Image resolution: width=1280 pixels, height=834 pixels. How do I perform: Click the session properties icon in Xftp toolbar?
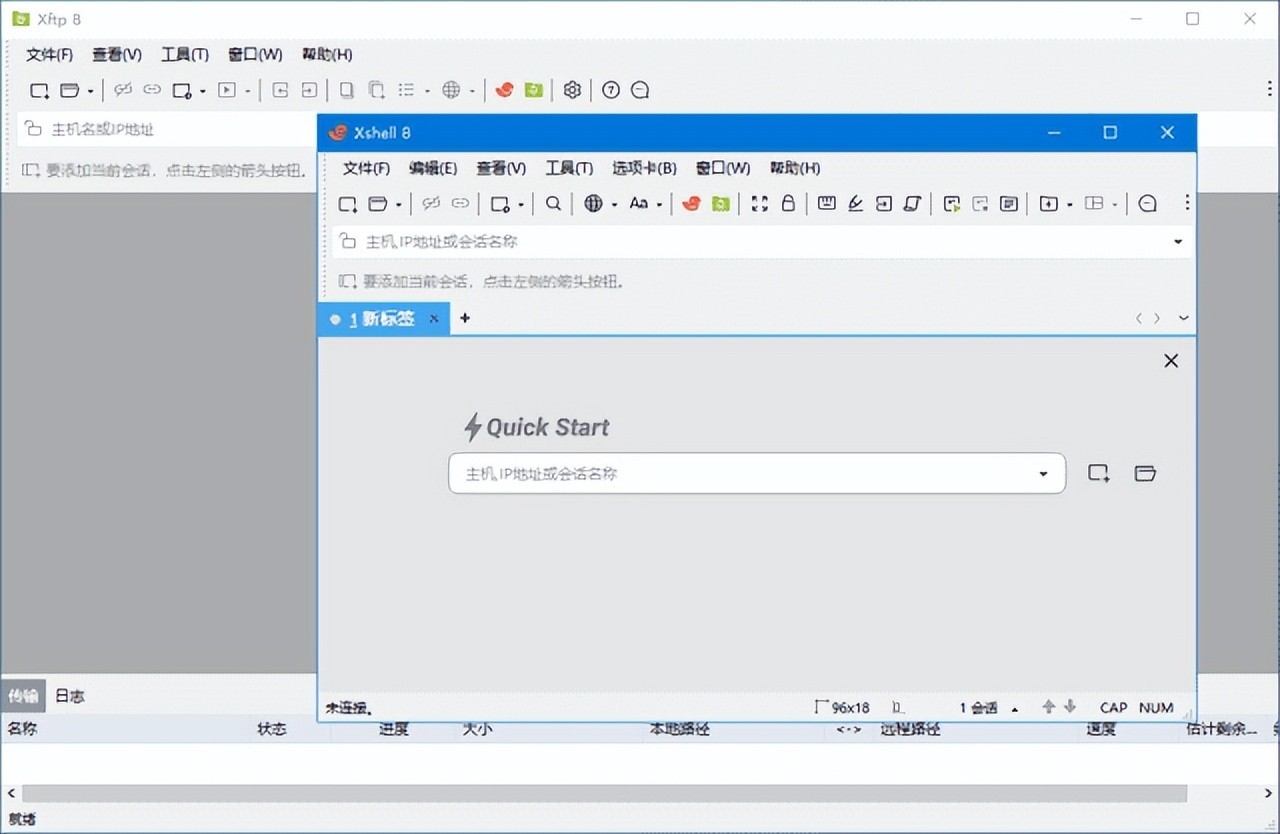182,90
